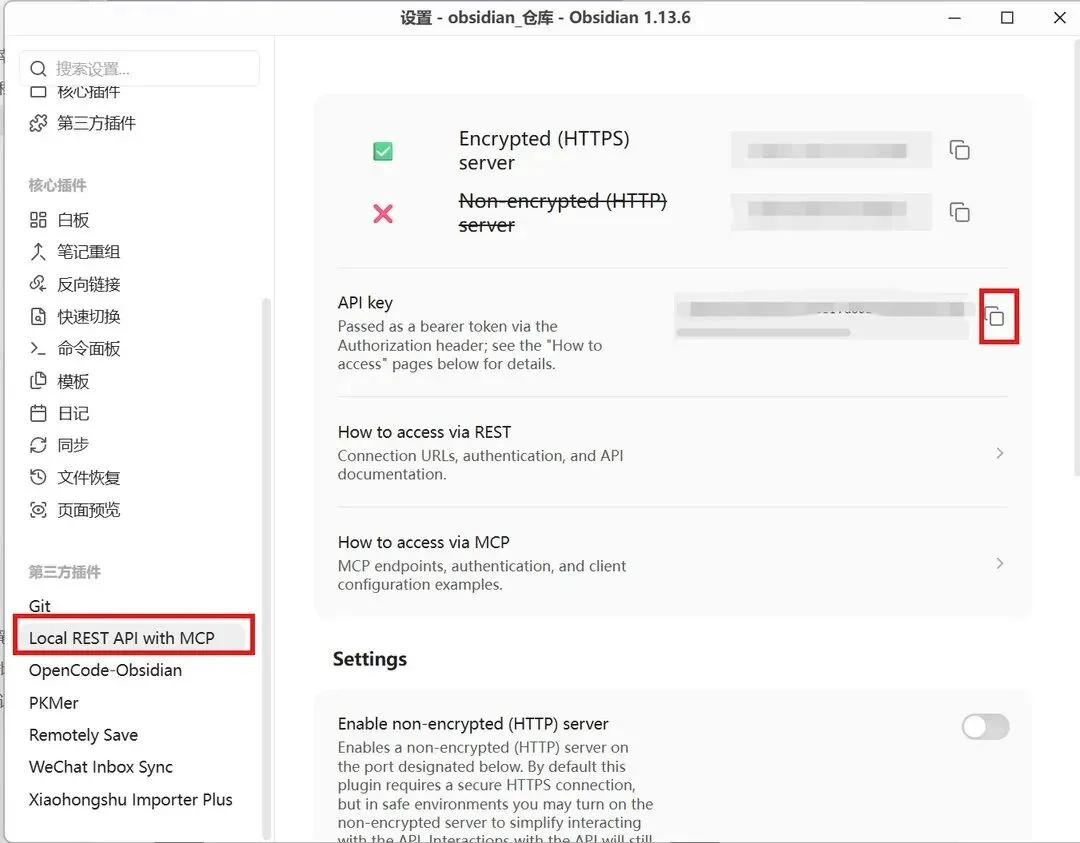Minimize the Obsidian settings window

pos(955,18)
